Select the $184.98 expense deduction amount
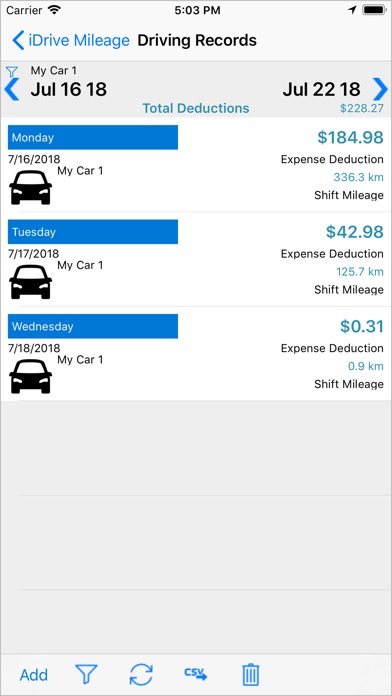Image resolution: width=392 pixels, height=696 pixels. point(350,138)
